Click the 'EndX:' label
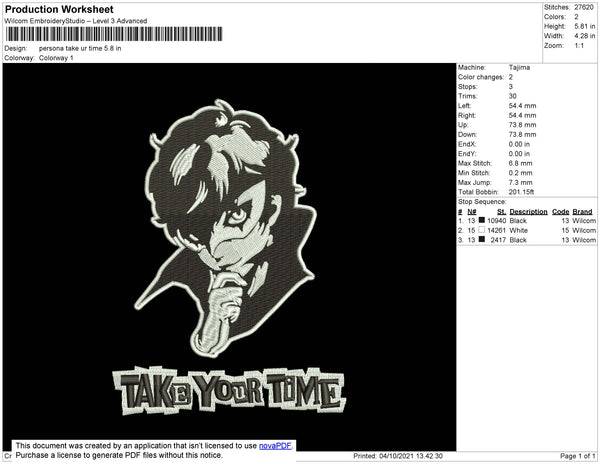600x464 pixels. [467, 144]
